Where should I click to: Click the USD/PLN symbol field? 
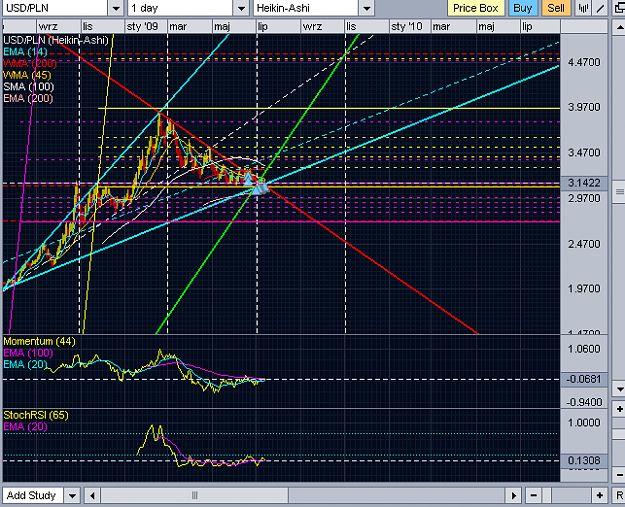coord(55,8)
